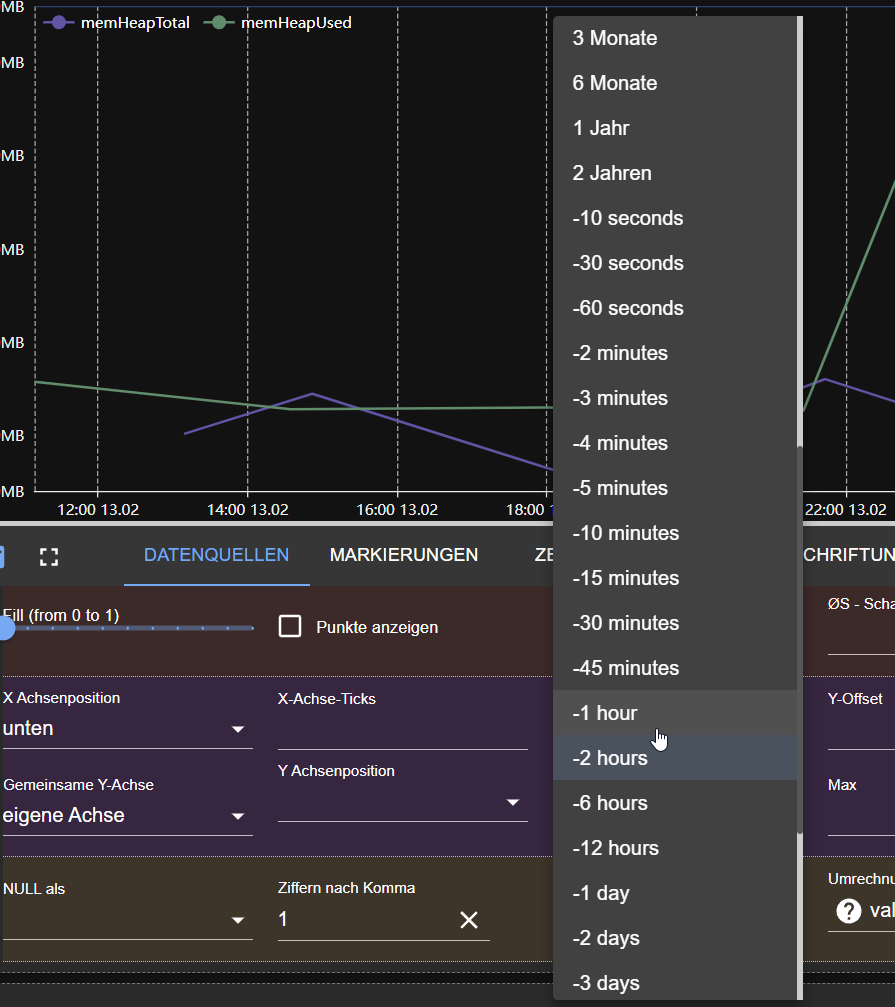Expand the 'NULL als' dropdown
Screen dimensions: 895x1007
coord(239,920)
